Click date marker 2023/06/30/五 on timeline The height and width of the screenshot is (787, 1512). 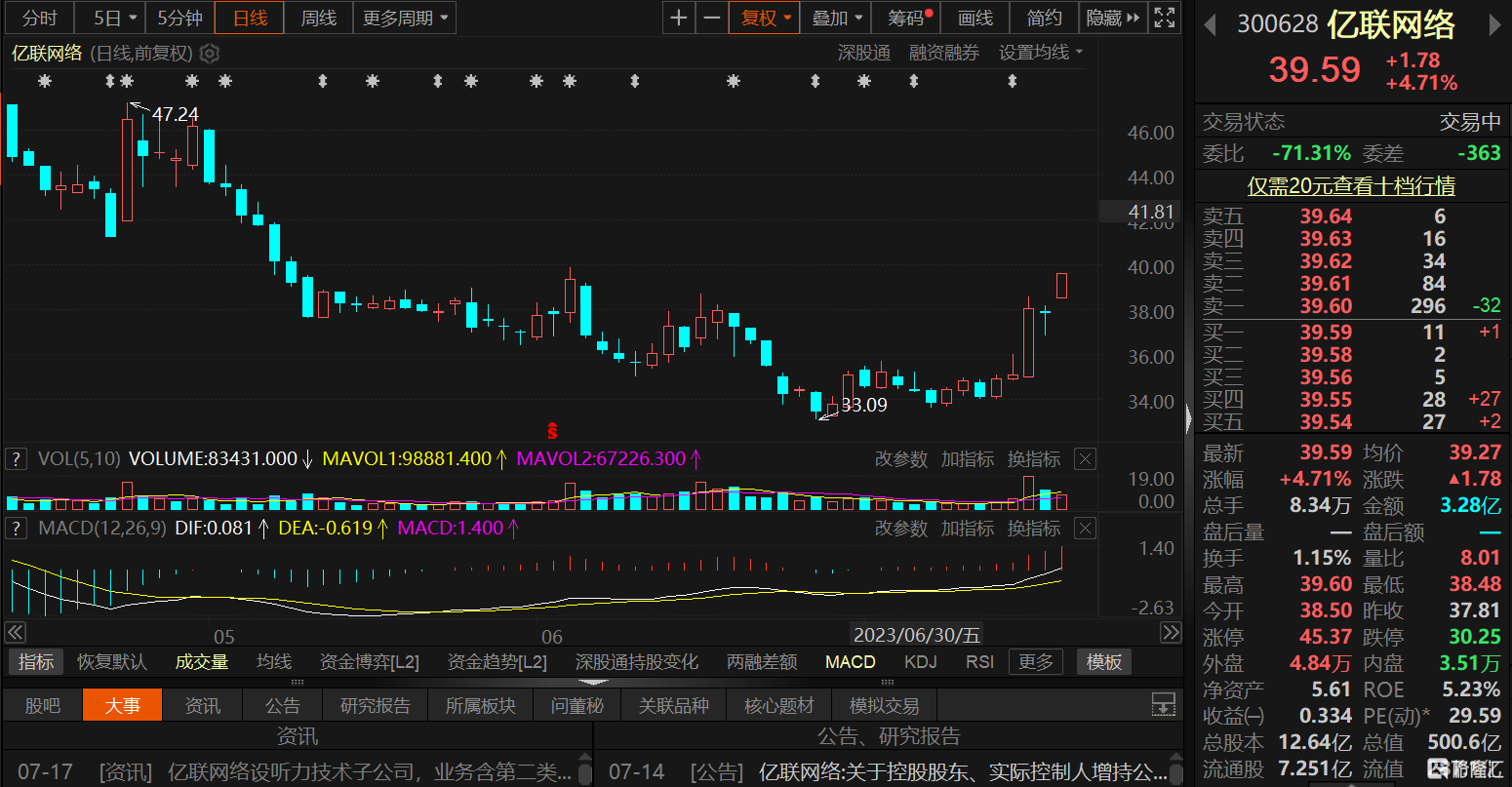(x=917, y=635)
